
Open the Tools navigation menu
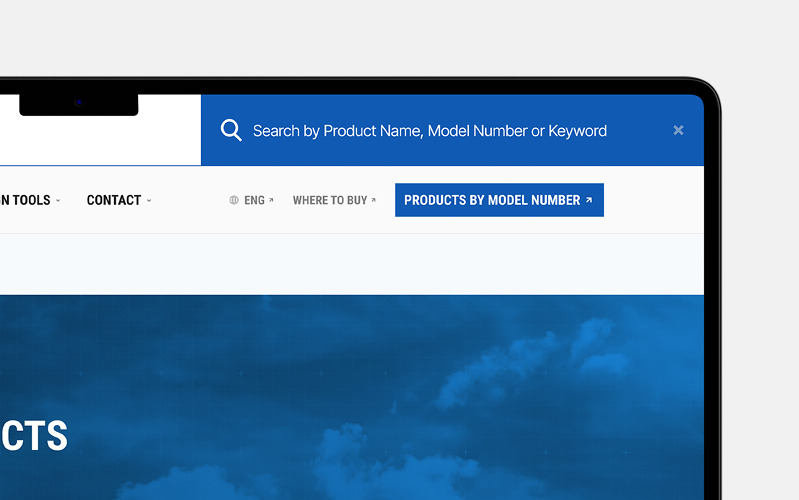[x=26, y=200]
